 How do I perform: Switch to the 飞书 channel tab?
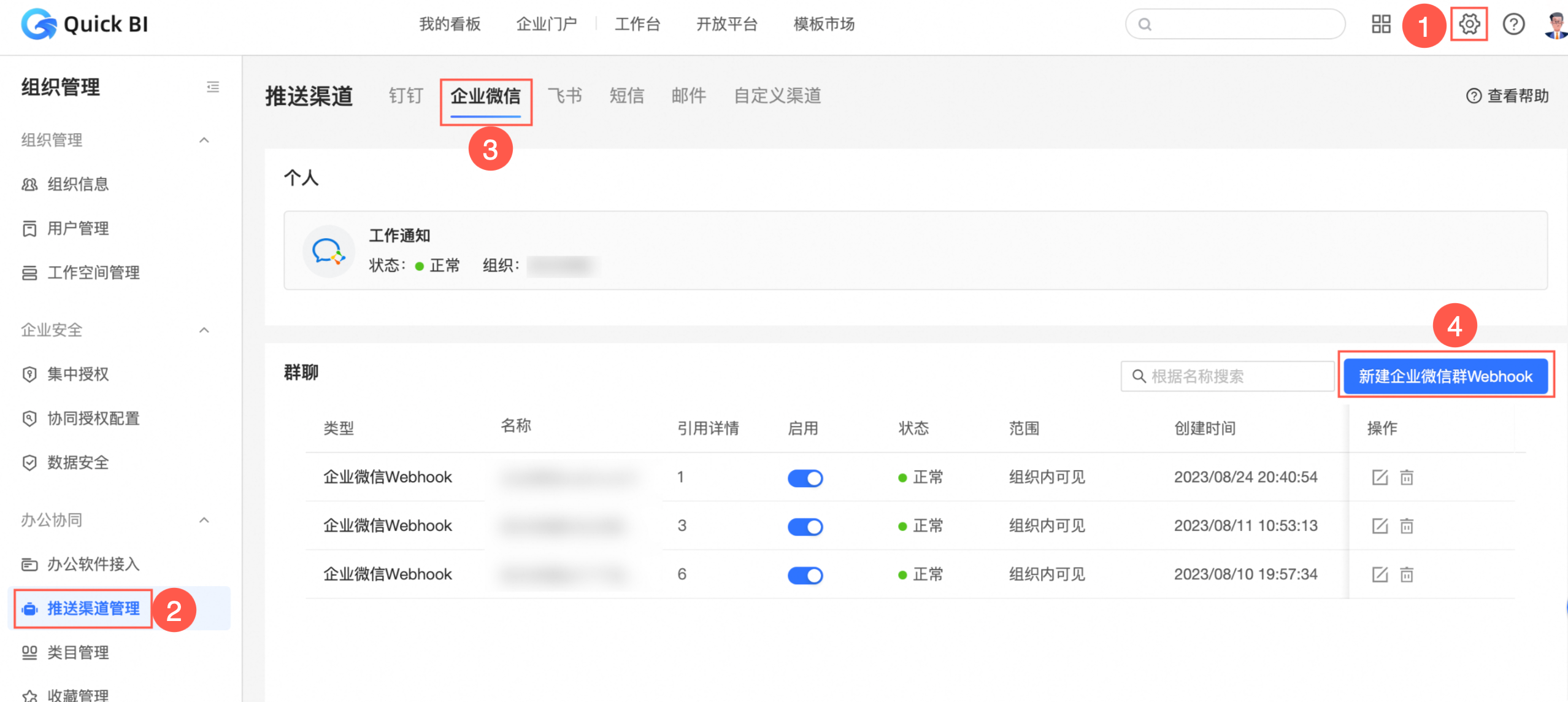pos(564,96)
